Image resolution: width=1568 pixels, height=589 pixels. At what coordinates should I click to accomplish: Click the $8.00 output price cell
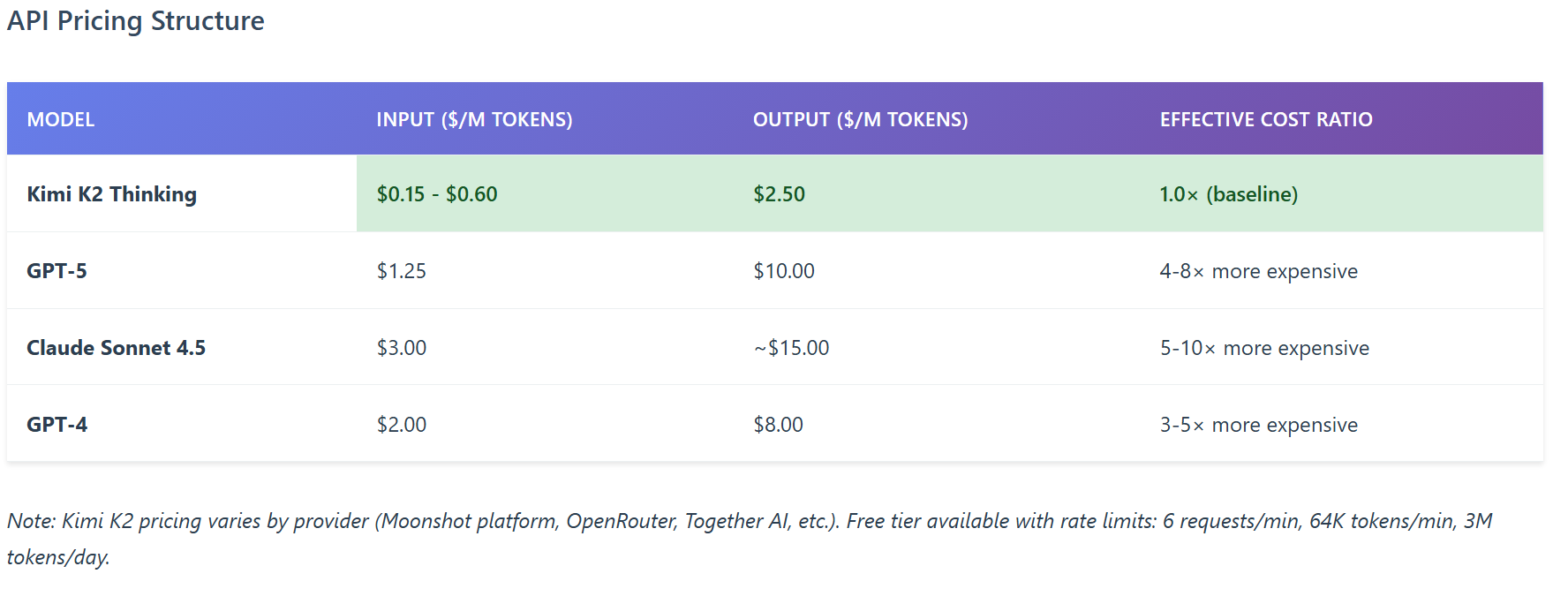tap(778, 425)
